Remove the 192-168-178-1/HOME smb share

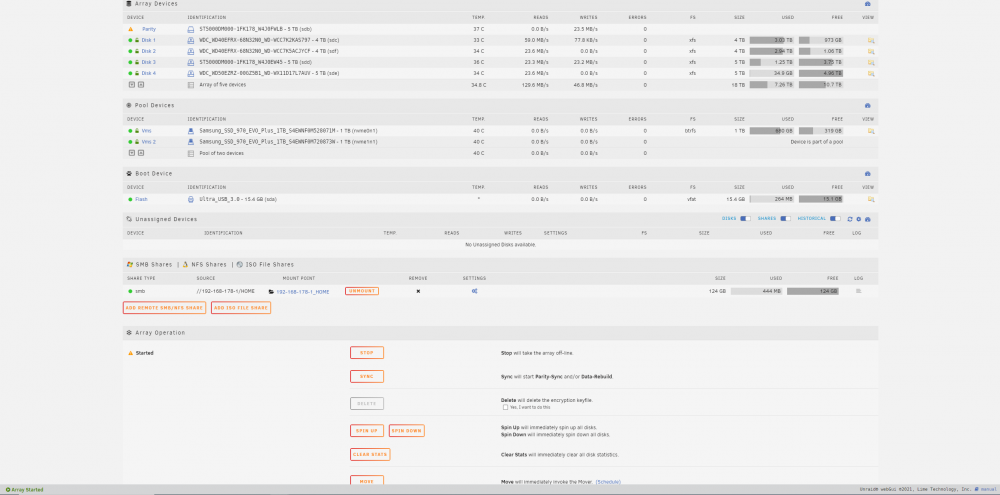point(418,291)
